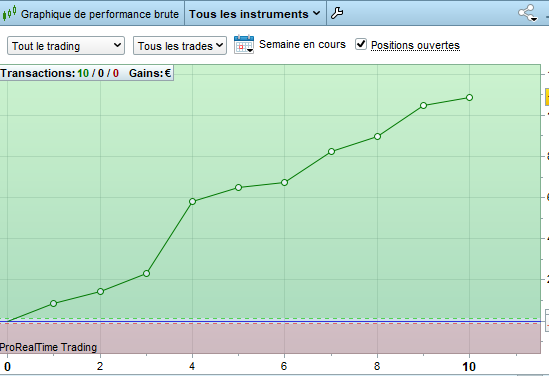The width and height of the screenshot is (549, 376).
Task: Click the yellow value marker on right axis
Action: tap(547, 97)
